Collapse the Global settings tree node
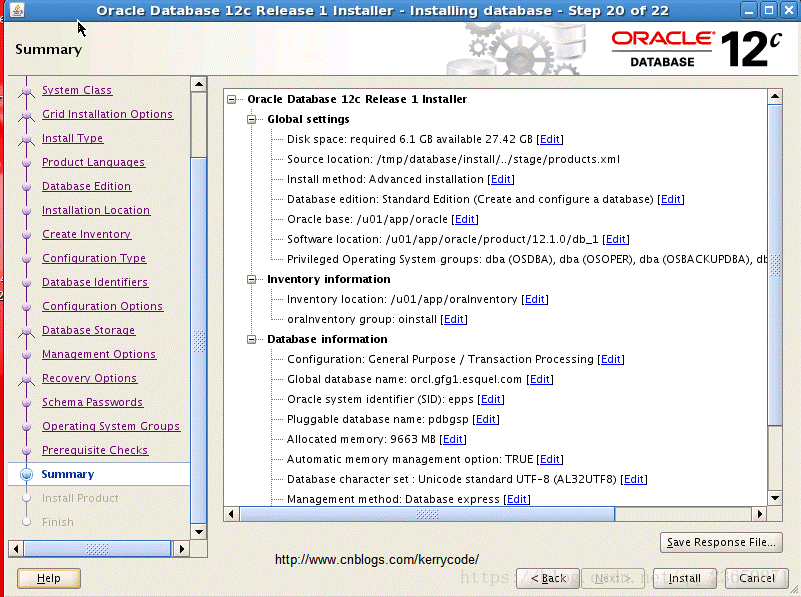 [251, 120]
